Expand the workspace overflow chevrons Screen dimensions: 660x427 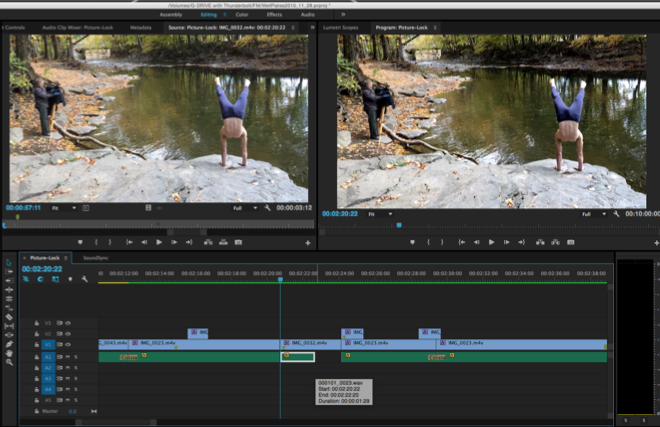[x=343, y=14]
